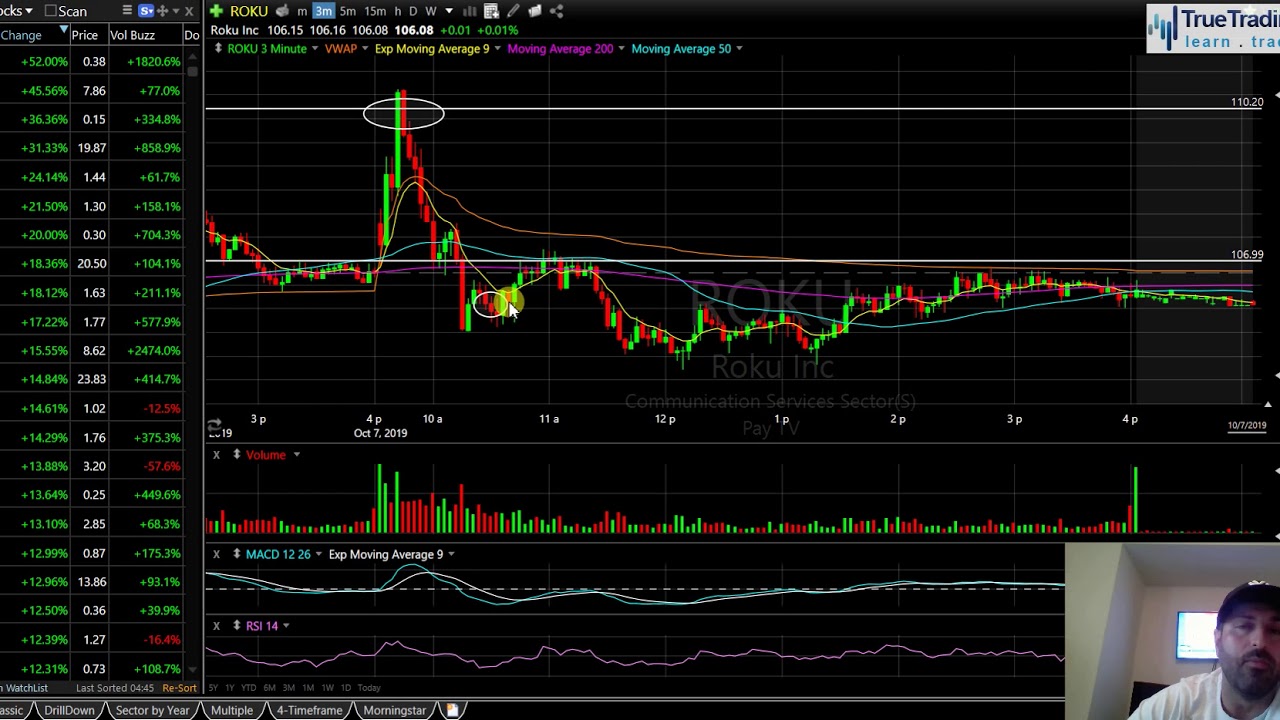
Task: Click the reorder arrows beside Volume
Action: tap(236, 455)
